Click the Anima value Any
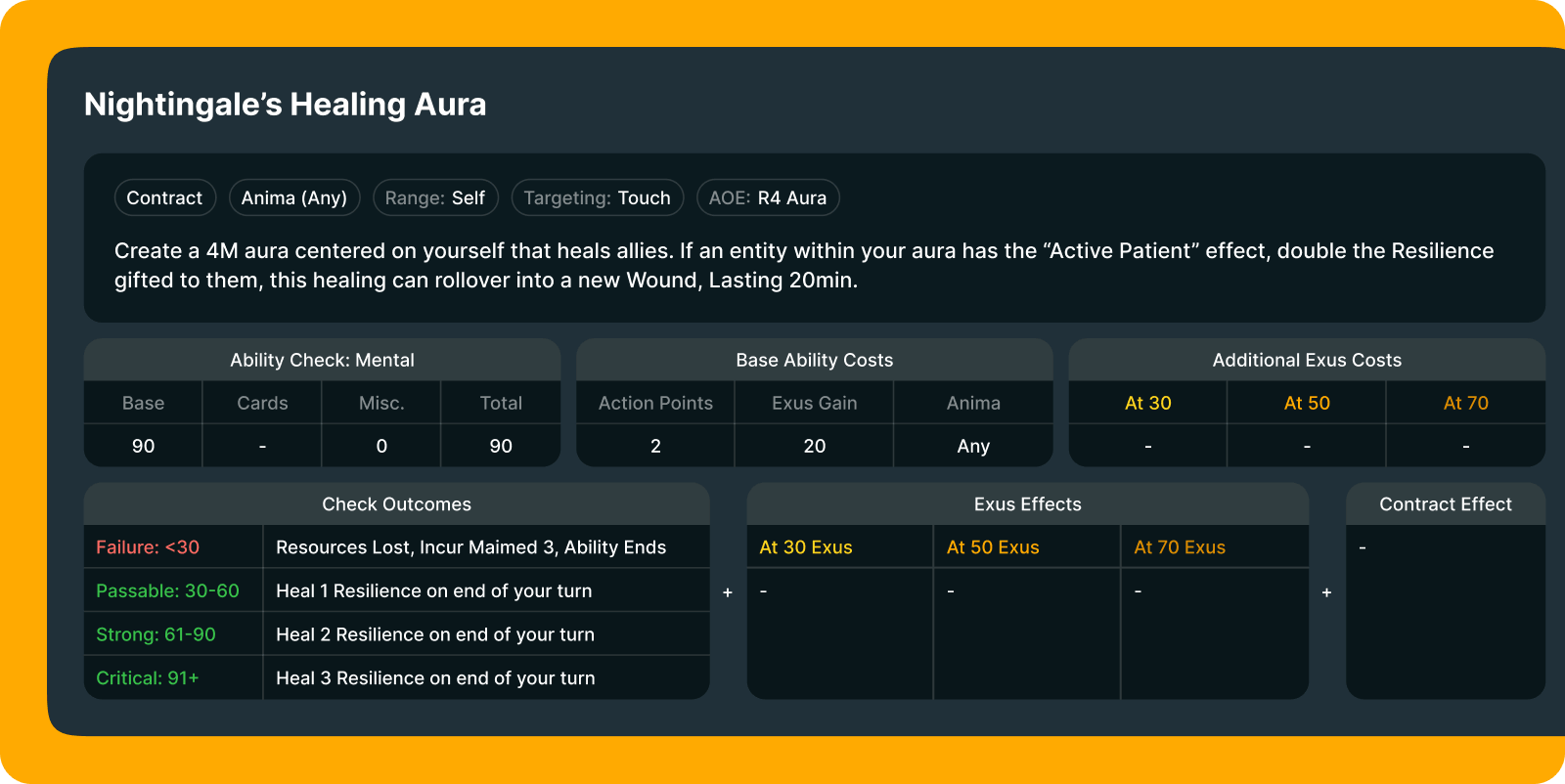 (973, 446)
